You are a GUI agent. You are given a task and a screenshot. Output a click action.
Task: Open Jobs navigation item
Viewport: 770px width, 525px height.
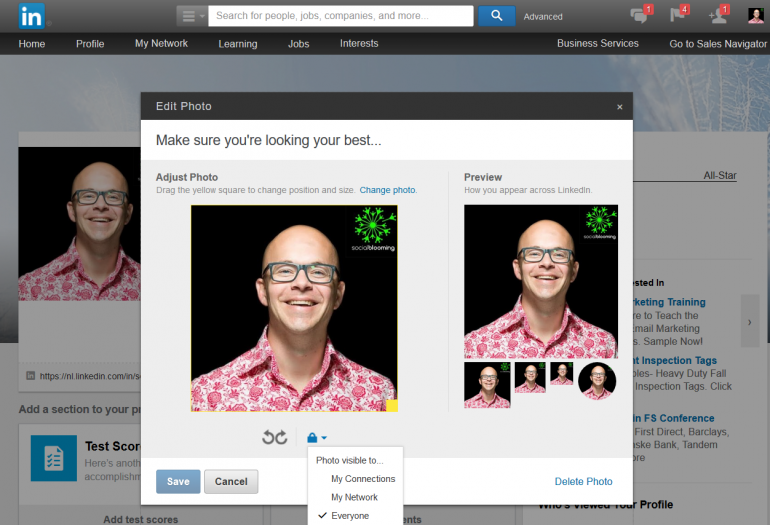click(299, 44)
